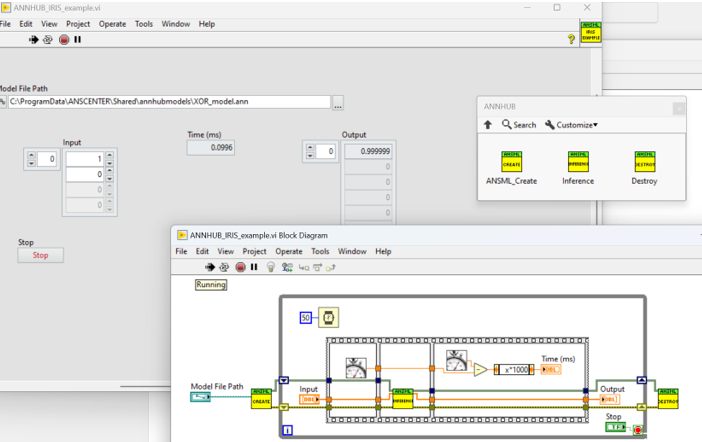
Task: Open the Operate menu on the front panel
Action: click(x=112, y=23)
